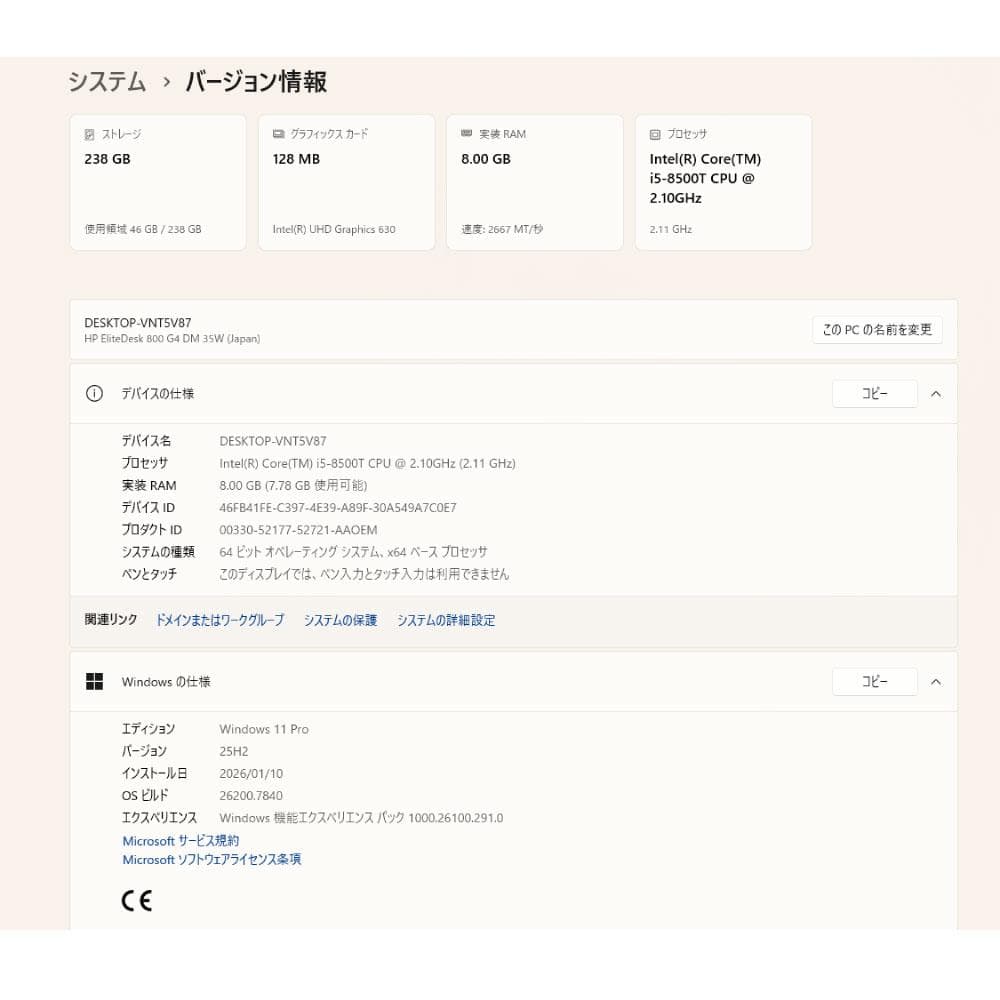The width and height of the screenshot is (1000, 1000).
Task: Open システムの保護 link
Action: [340, 620]
